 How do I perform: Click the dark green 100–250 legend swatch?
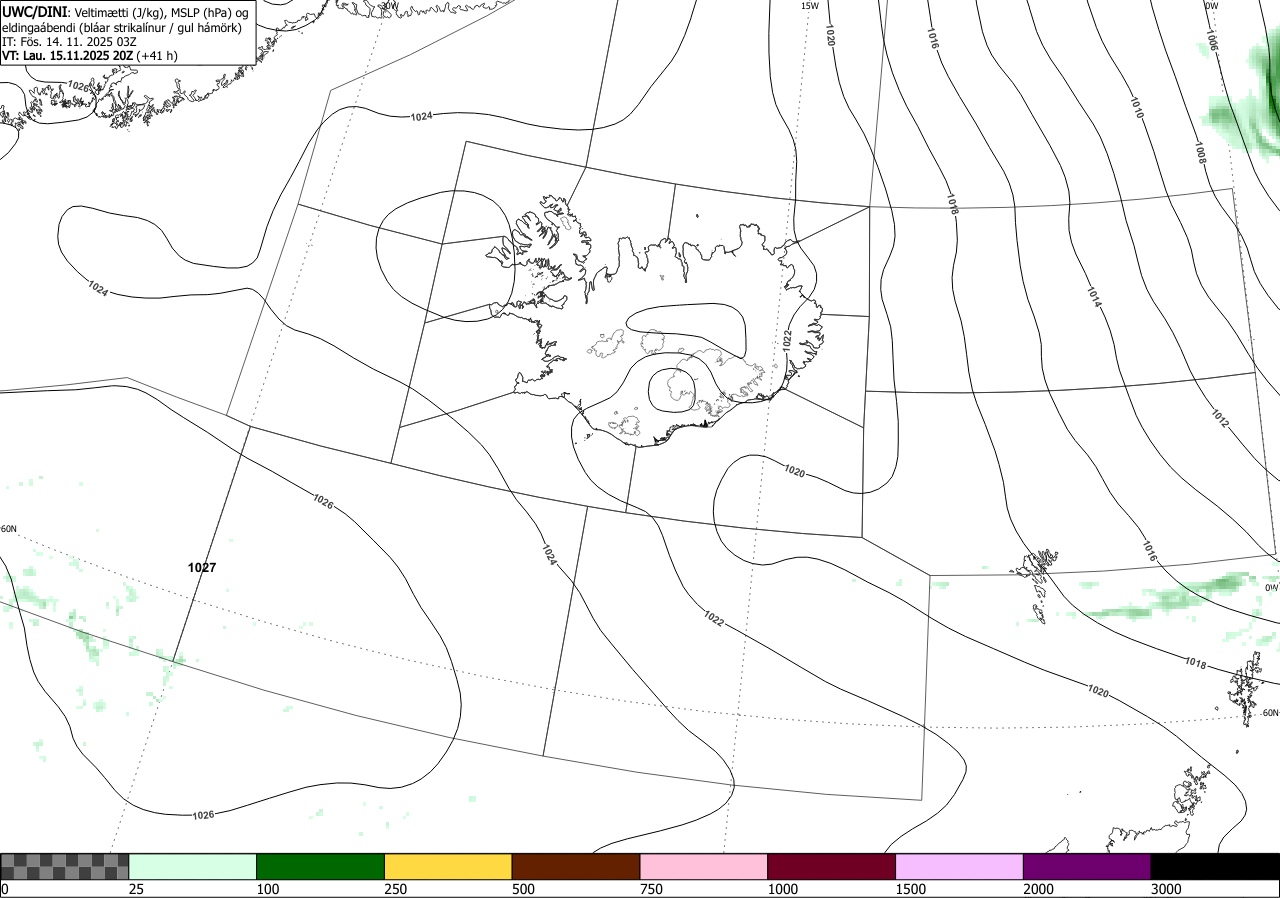tap(321, 866)
